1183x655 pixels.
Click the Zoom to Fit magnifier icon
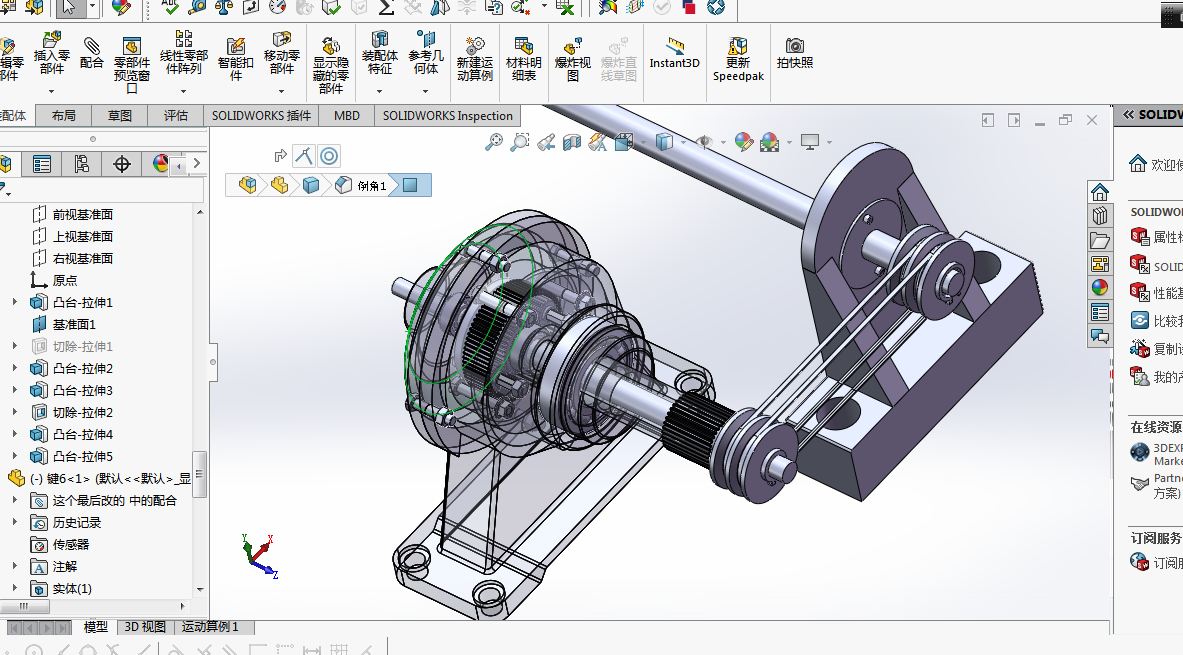(493, 141)
